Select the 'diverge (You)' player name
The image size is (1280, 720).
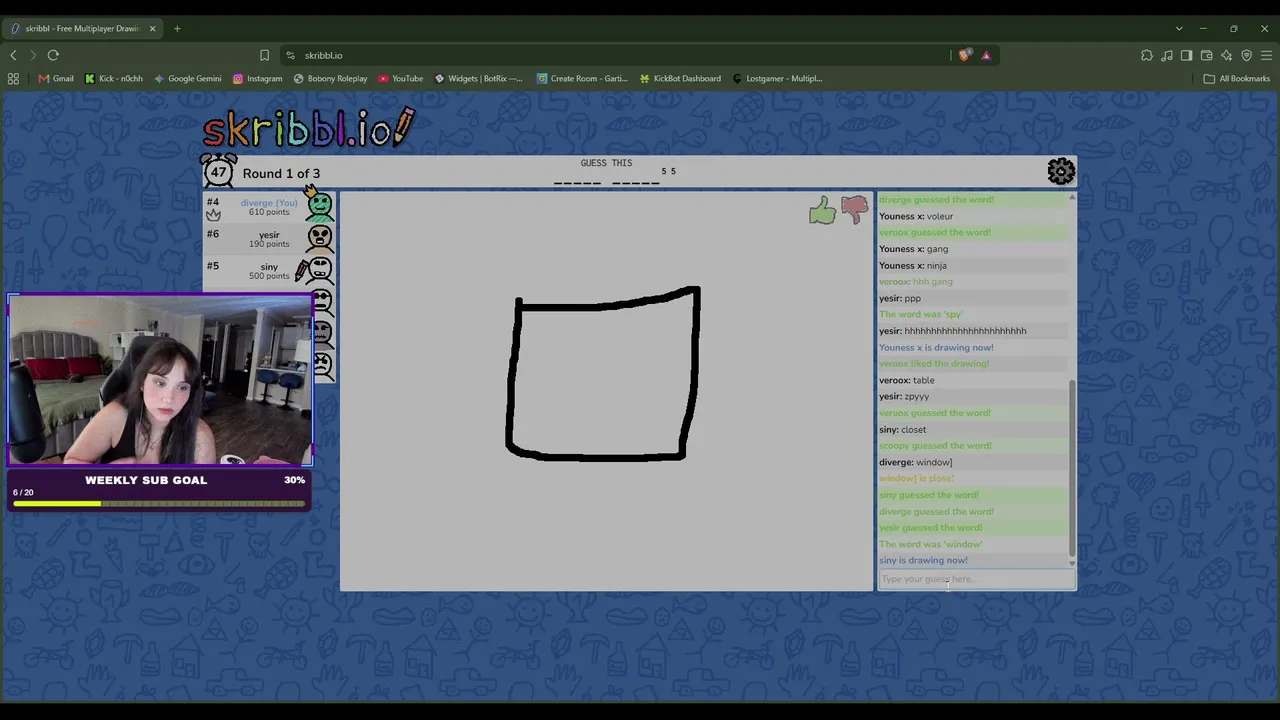[x=269, y=203]
